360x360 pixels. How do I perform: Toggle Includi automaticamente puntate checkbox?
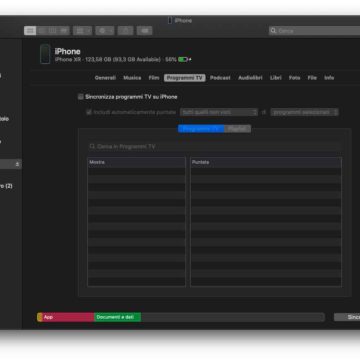click(x=89, y=112)
